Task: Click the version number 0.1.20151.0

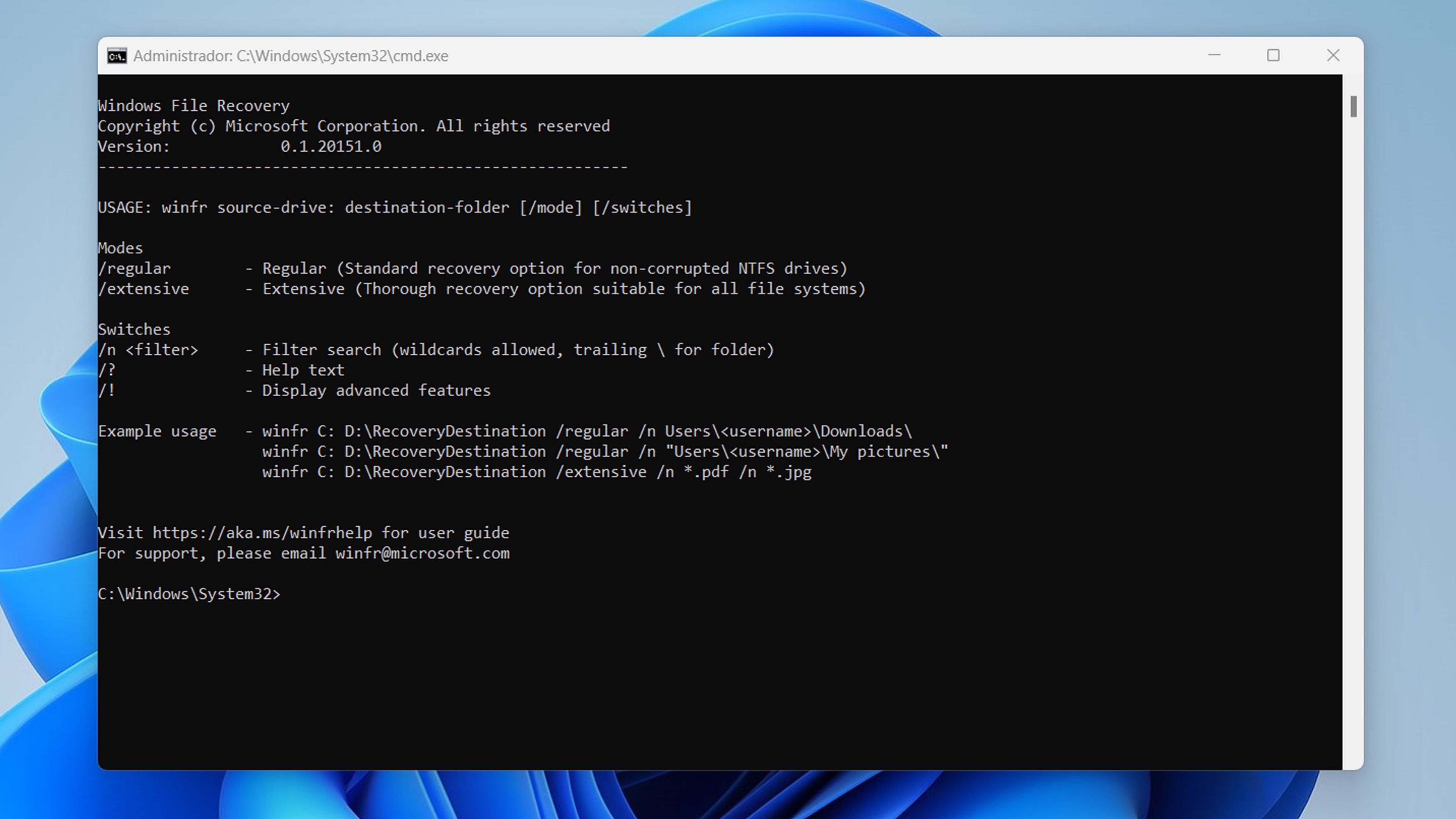Action: (331, 146)
